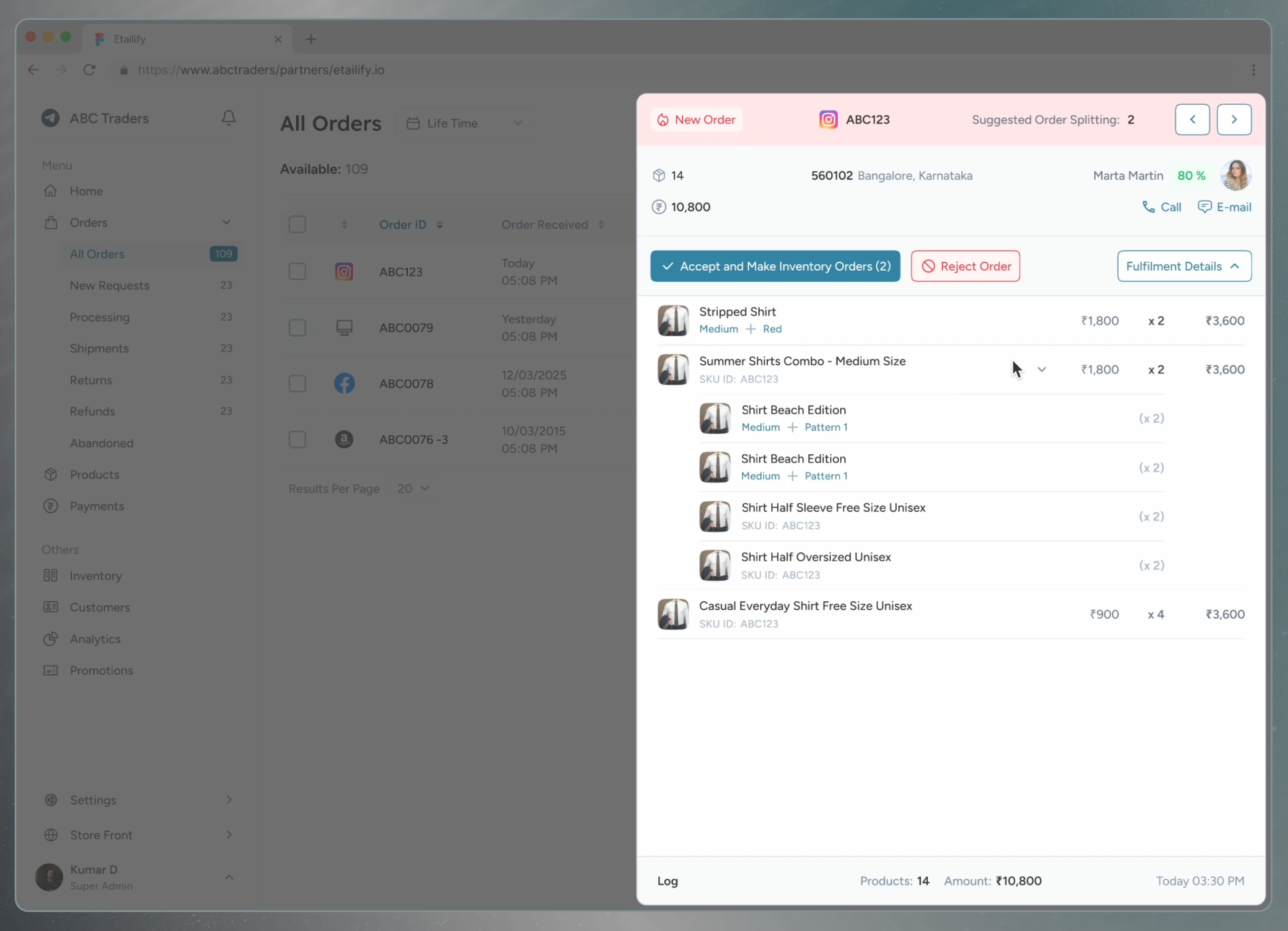Click the Inventory icon in sidebar
Screen dimensions: 1288x931
[50, 576]
